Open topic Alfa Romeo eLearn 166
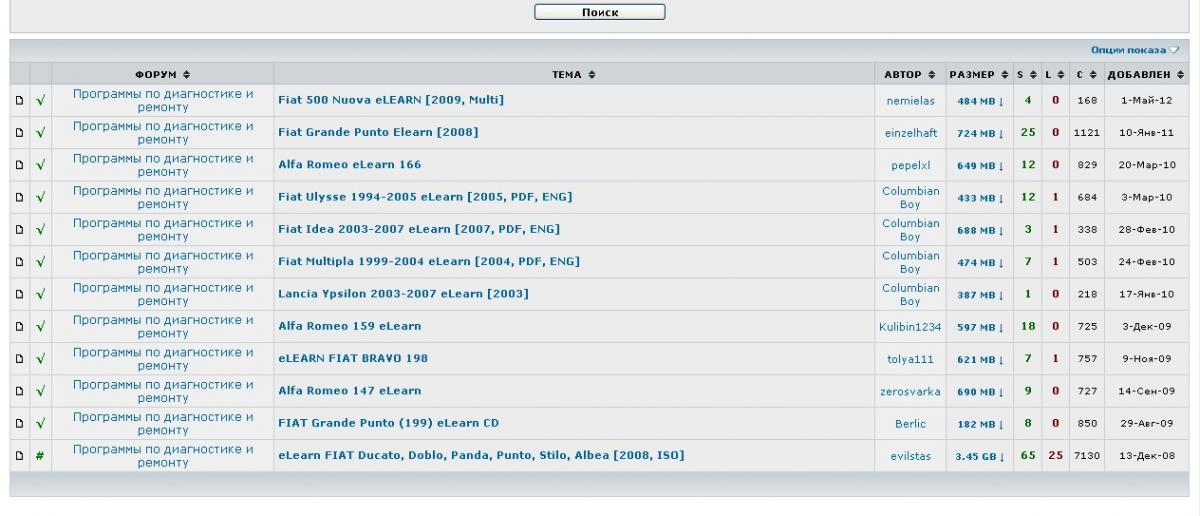 (x=349, y=164)
